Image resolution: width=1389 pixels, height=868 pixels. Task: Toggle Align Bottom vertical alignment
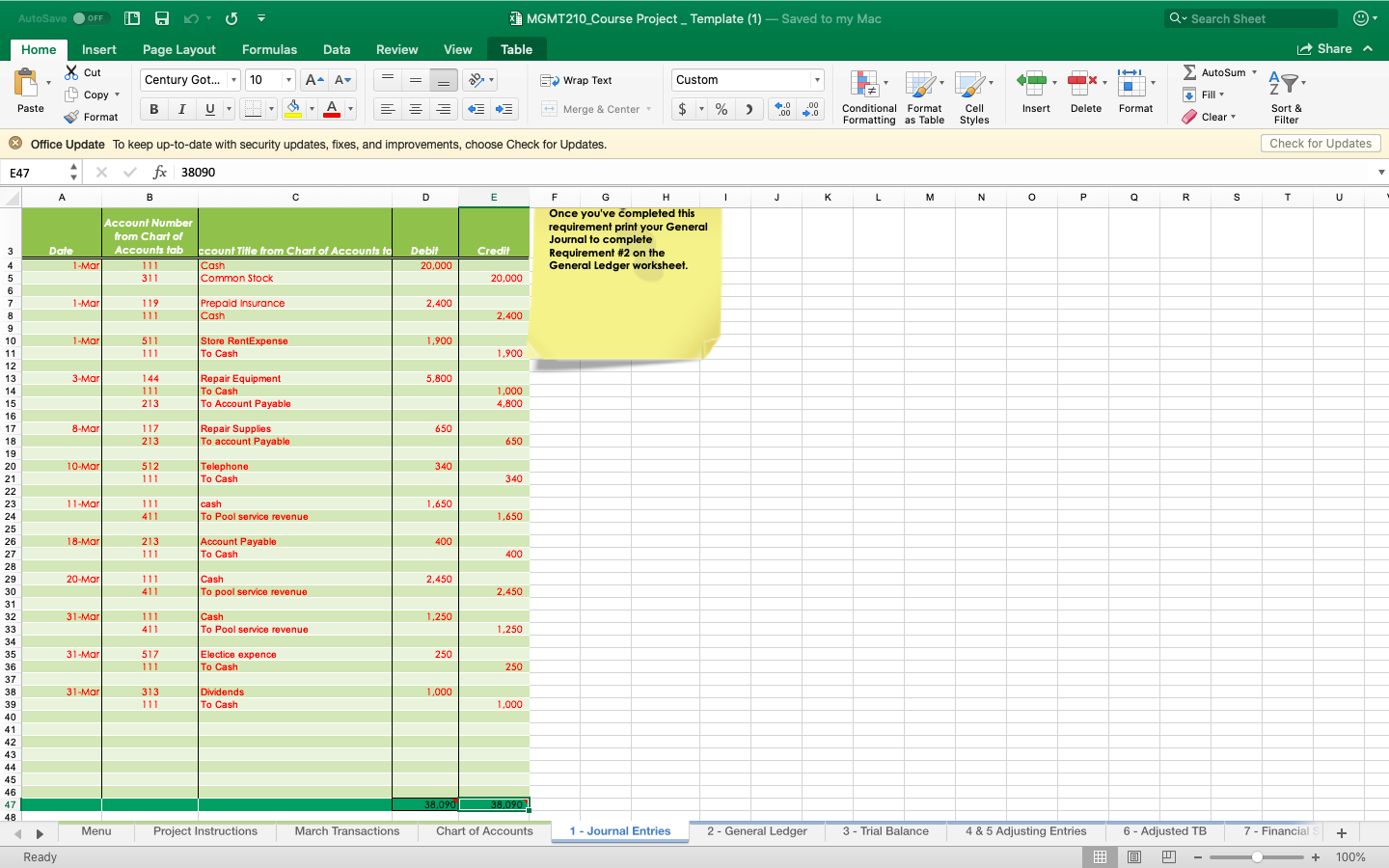click(x=444, y=80)
